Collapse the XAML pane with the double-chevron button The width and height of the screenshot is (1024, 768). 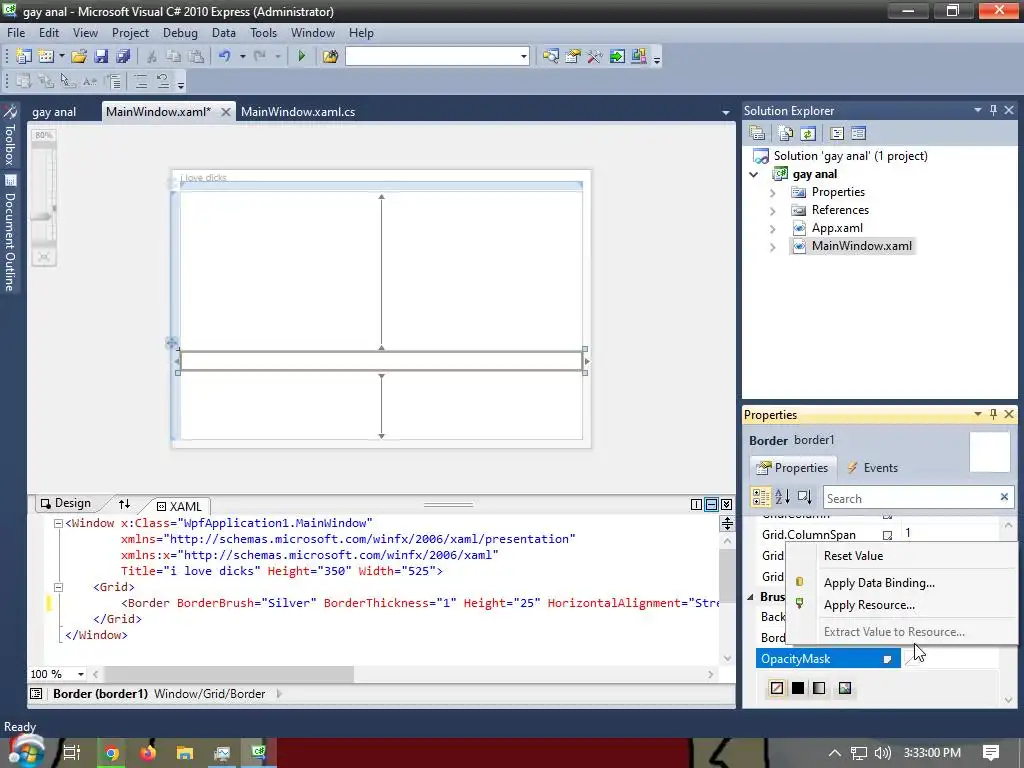pyautogui.click(x=726, y=504)
